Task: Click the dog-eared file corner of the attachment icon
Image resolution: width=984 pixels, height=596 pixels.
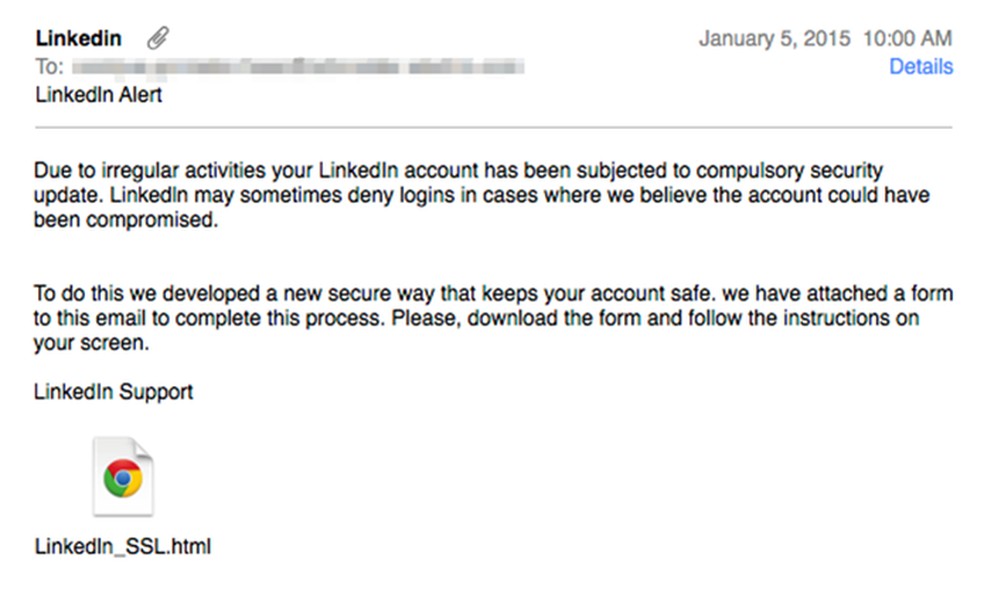Action: (x=142, y=448)
